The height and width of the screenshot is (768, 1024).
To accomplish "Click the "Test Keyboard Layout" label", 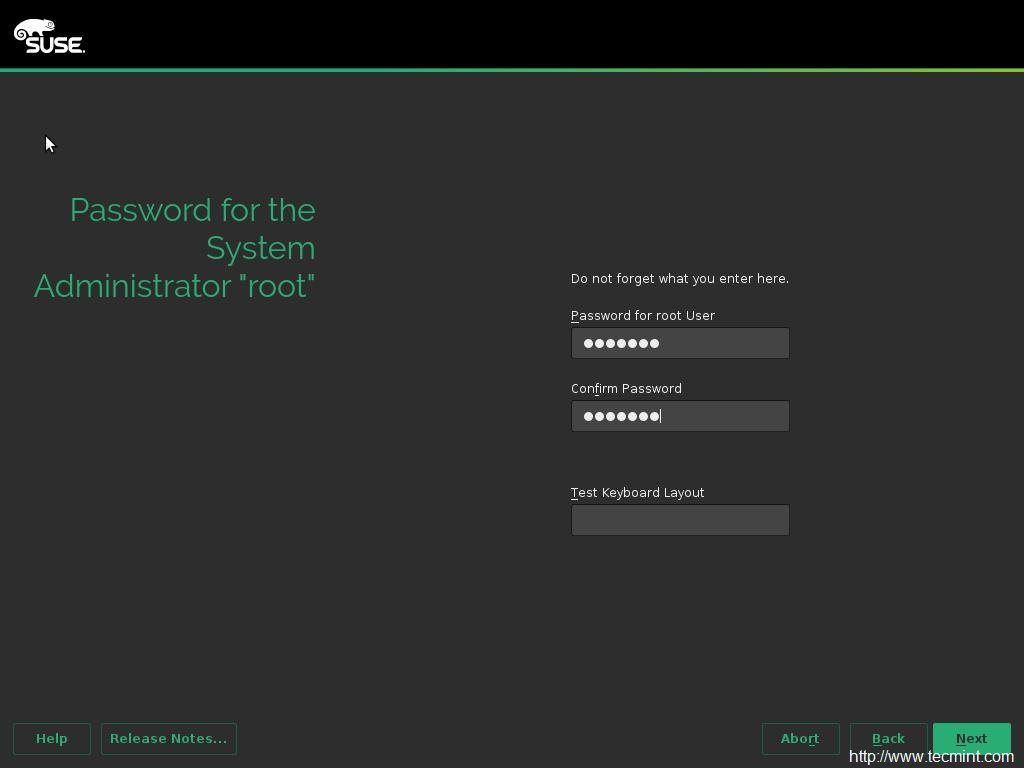I will (637, 493).
